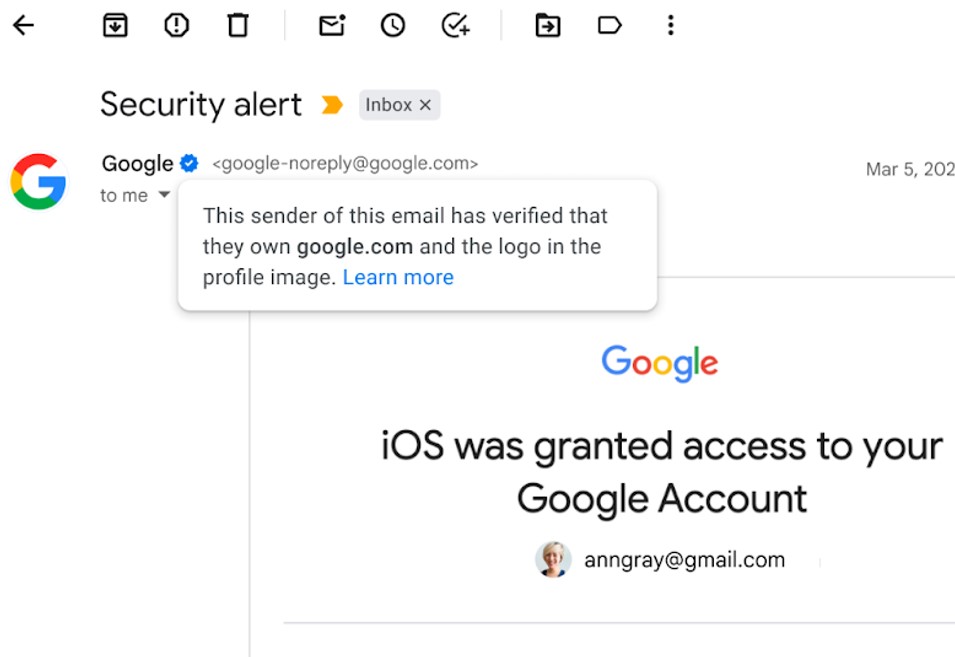This screenshot has height=657, width=955.
Task: Toggle the yellow importance marker
Action: click(x=332, y=105)
